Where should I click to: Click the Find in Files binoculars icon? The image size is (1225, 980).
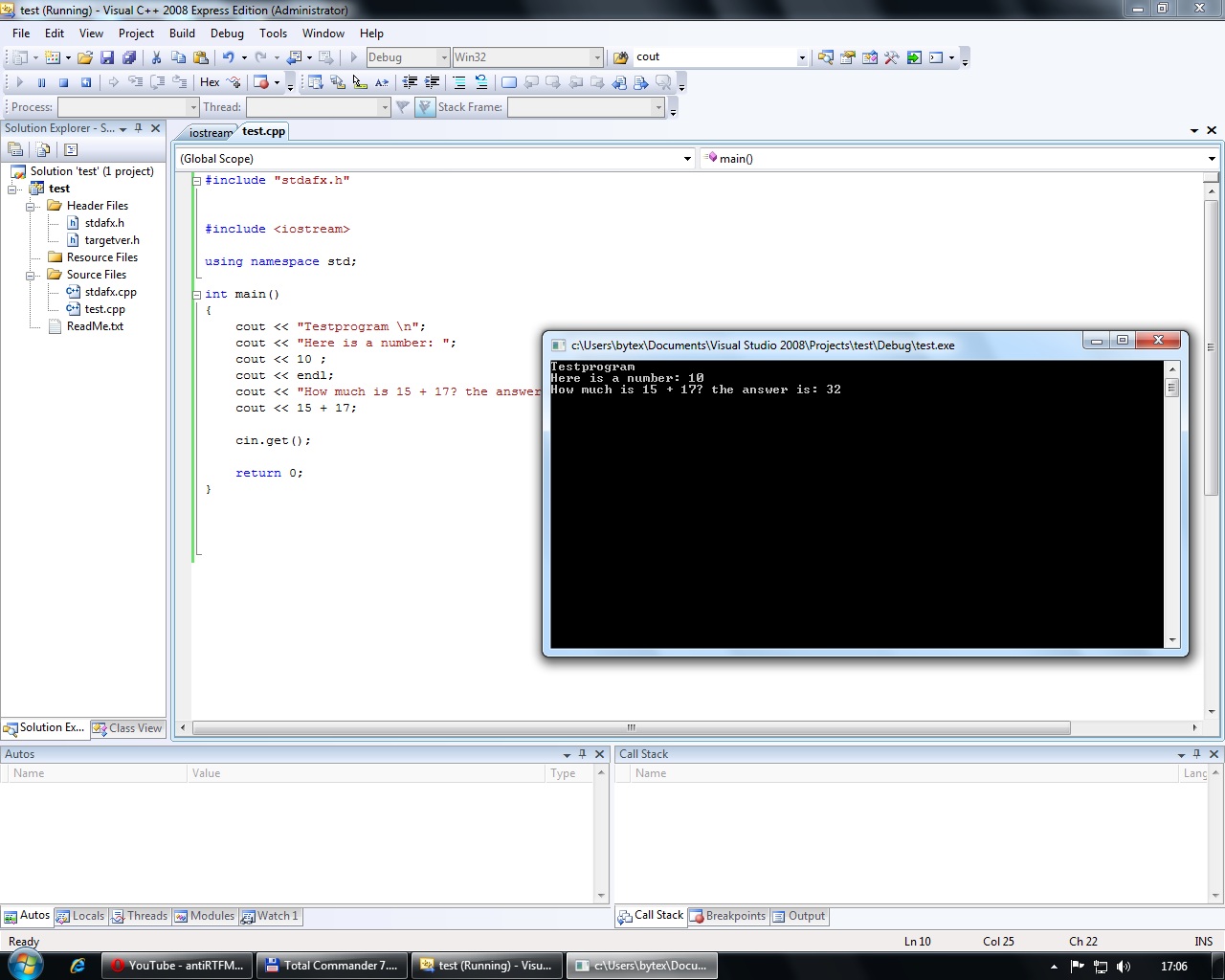pyautogui.click(x=620, y=57)
